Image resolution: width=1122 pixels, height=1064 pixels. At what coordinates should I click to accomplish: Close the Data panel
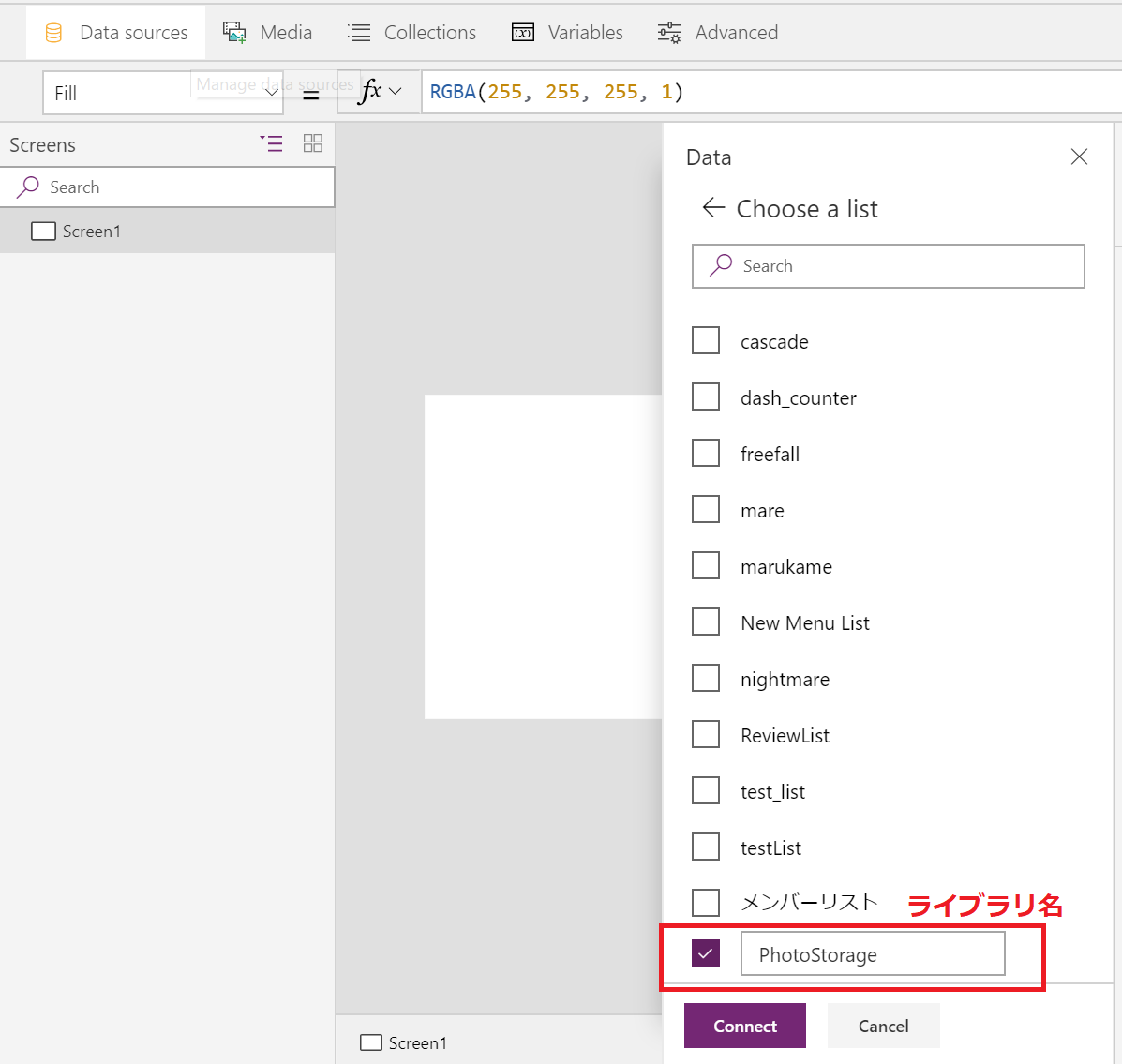click(x=1079, y=157)
